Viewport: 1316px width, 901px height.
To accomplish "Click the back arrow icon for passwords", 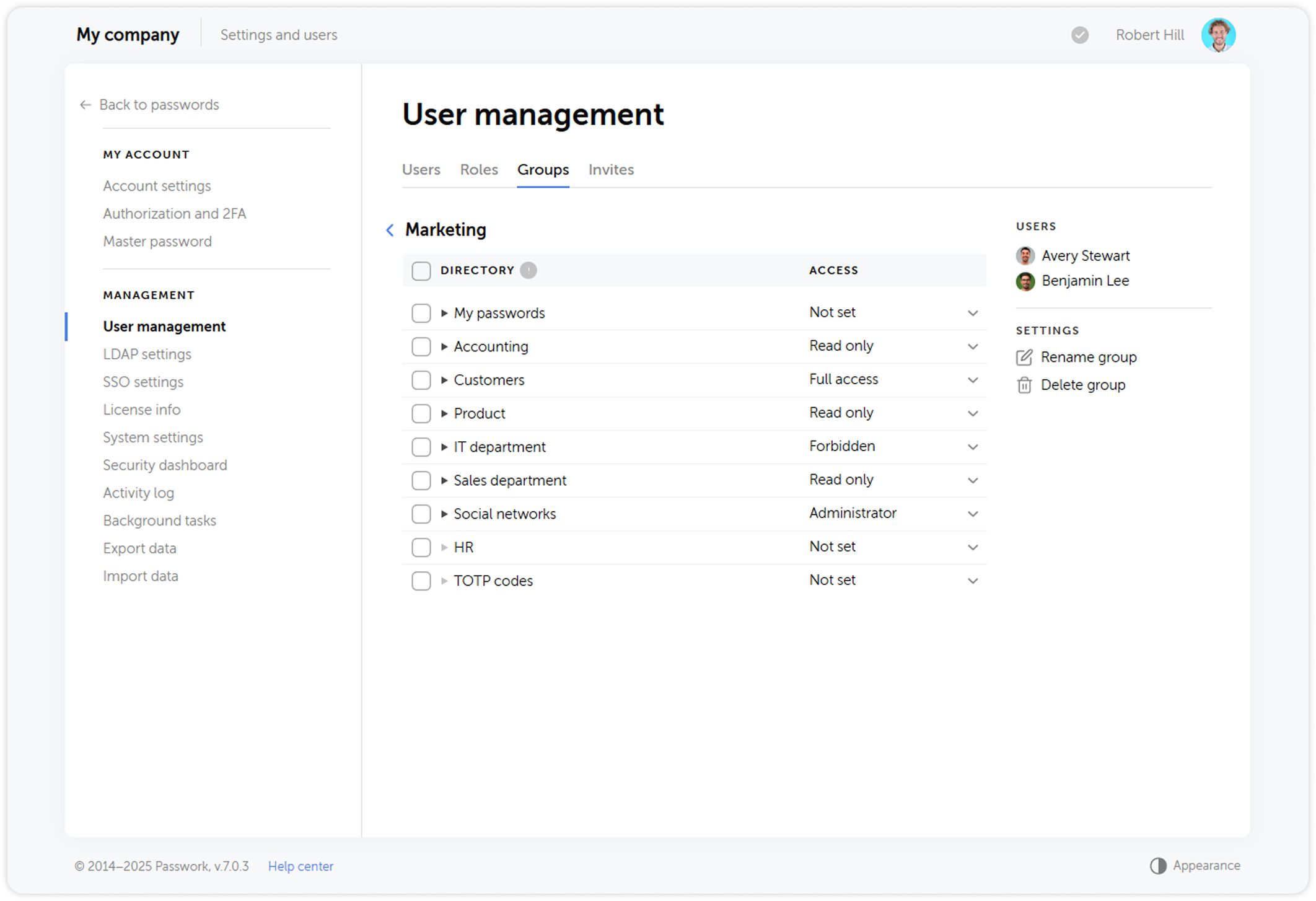I will [86, 105].
